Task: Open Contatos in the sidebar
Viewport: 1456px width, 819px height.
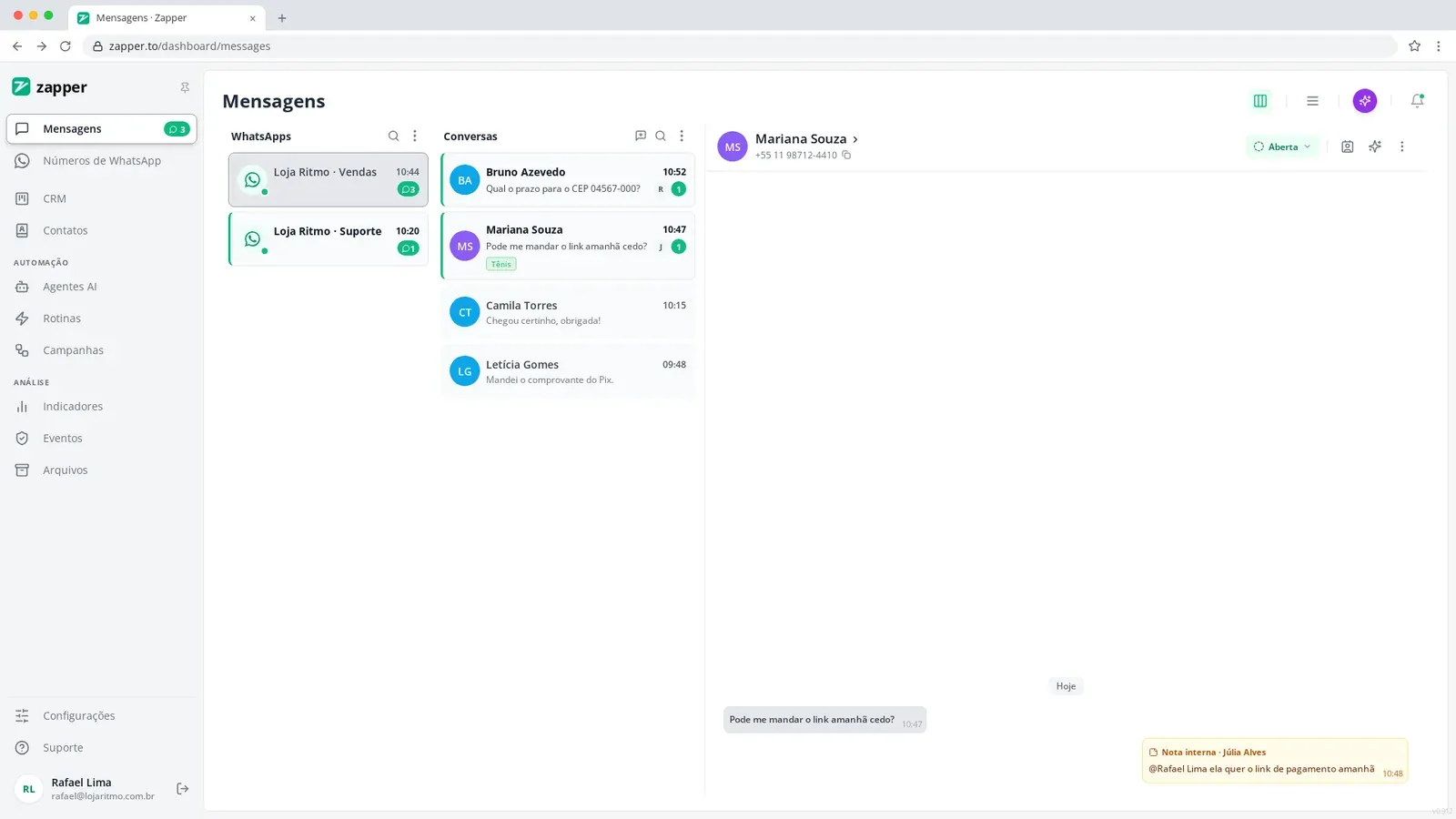Action: coord(101,230)
